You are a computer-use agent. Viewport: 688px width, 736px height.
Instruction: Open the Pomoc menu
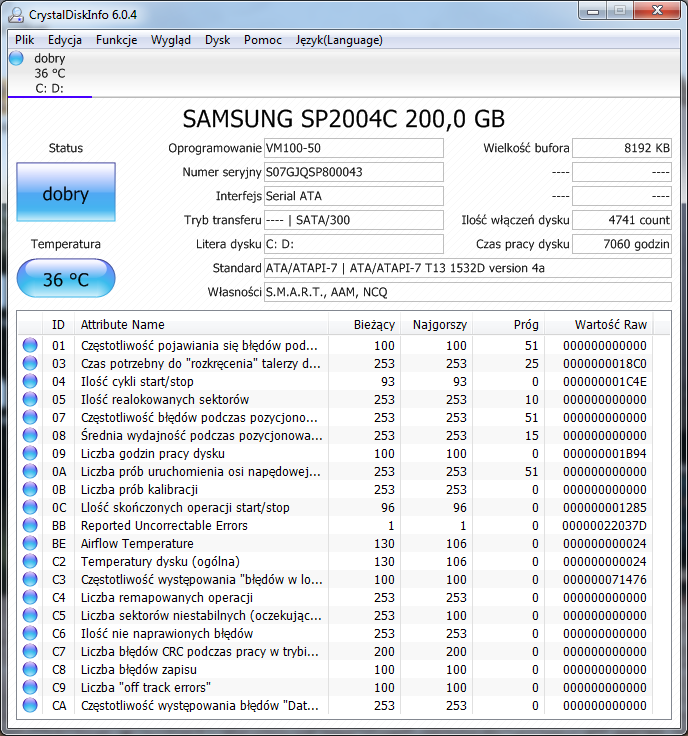(x=263, y=40)
